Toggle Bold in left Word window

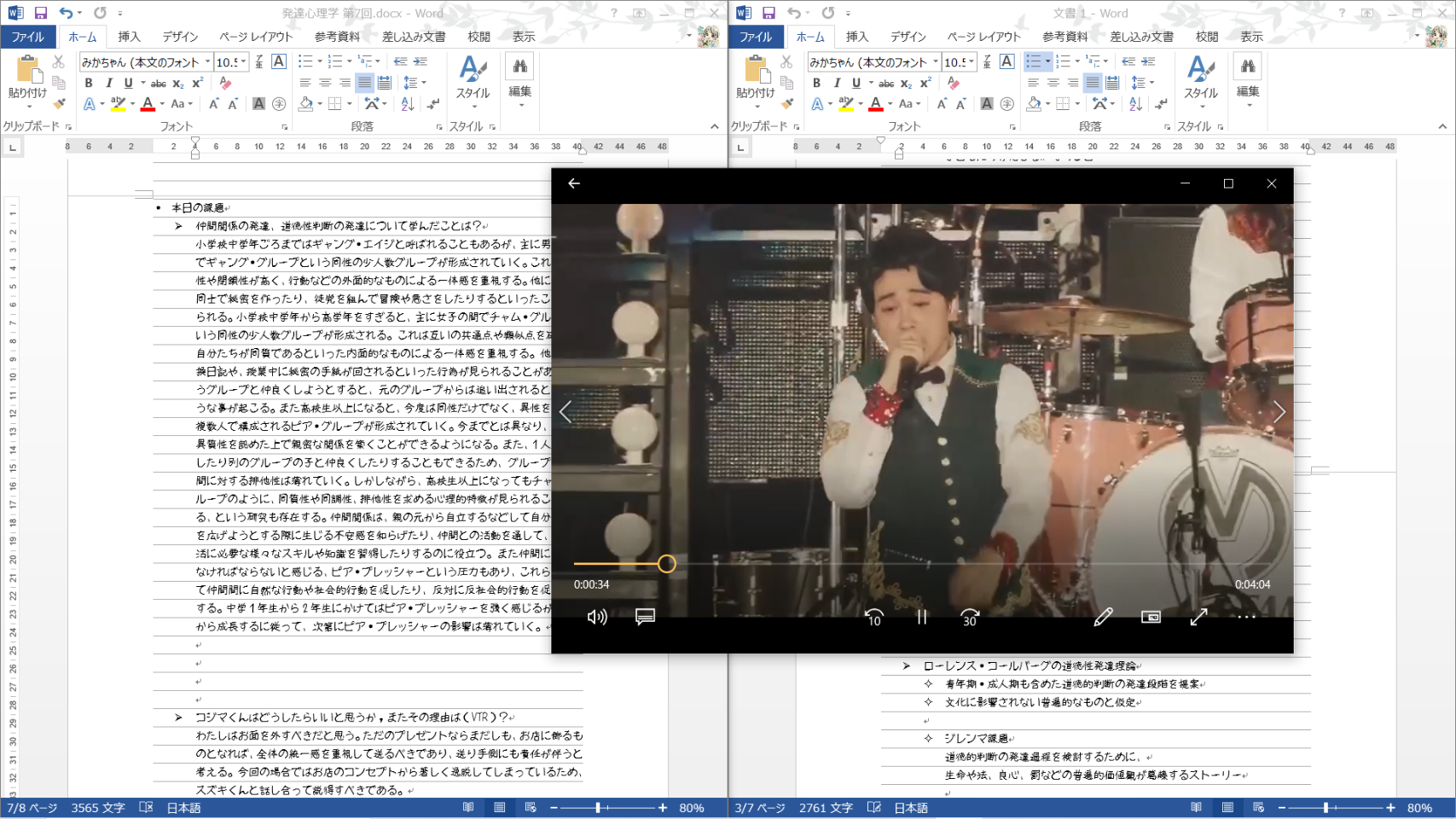tap(89, 83)
